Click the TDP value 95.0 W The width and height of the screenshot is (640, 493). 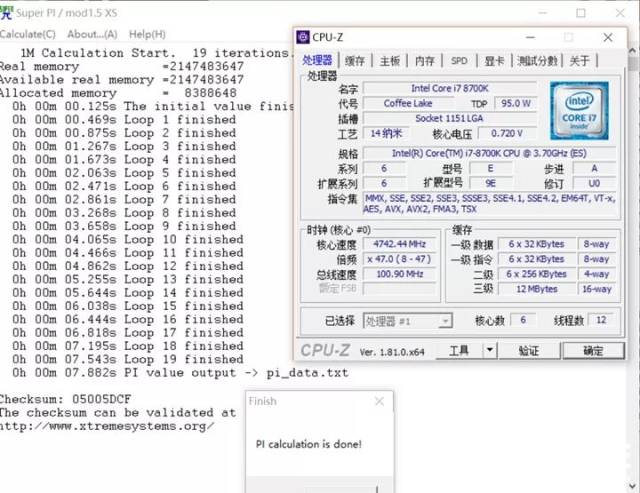516,103
